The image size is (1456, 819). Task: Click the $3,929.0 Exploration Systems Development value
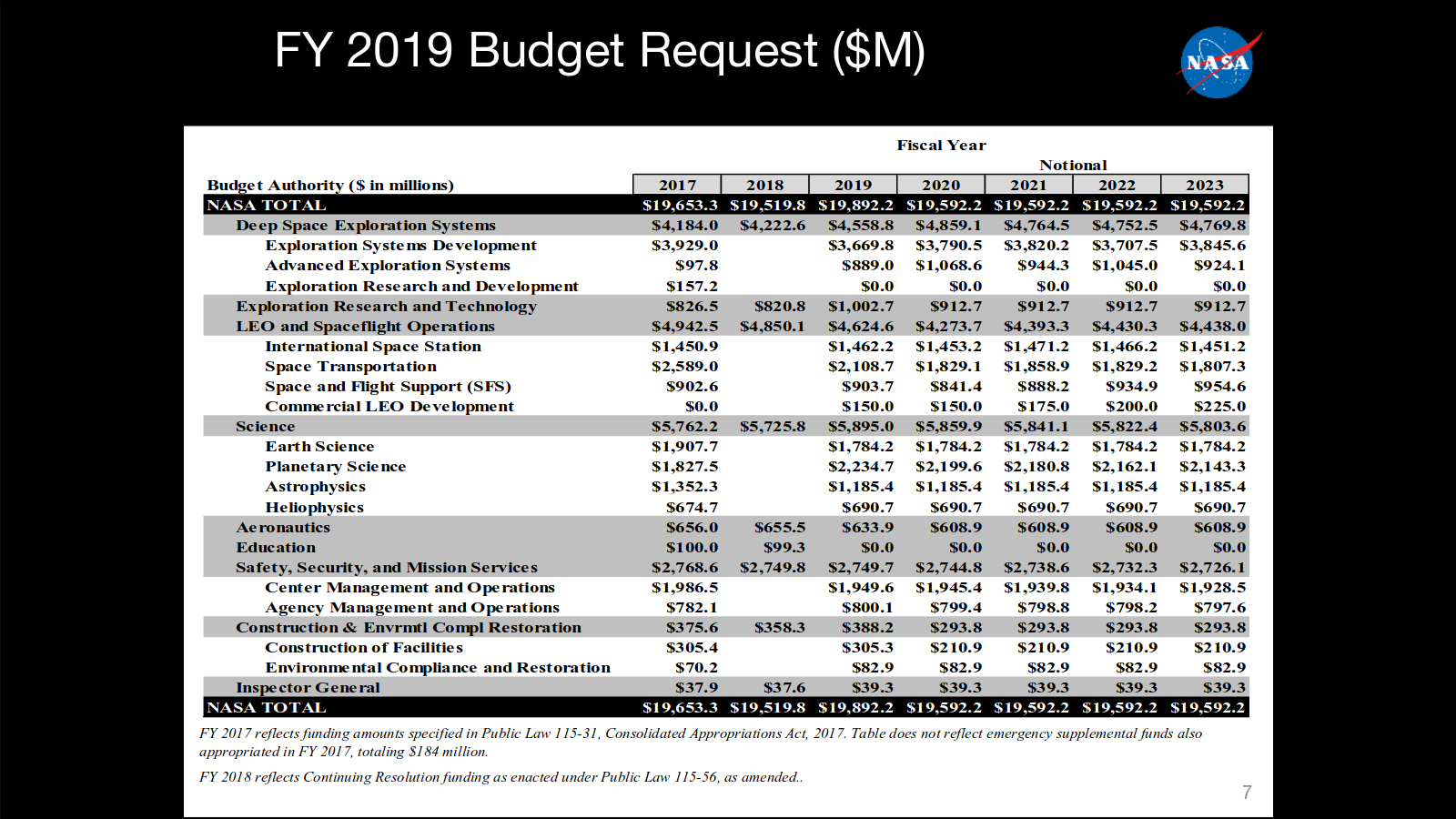pos(684,246)
